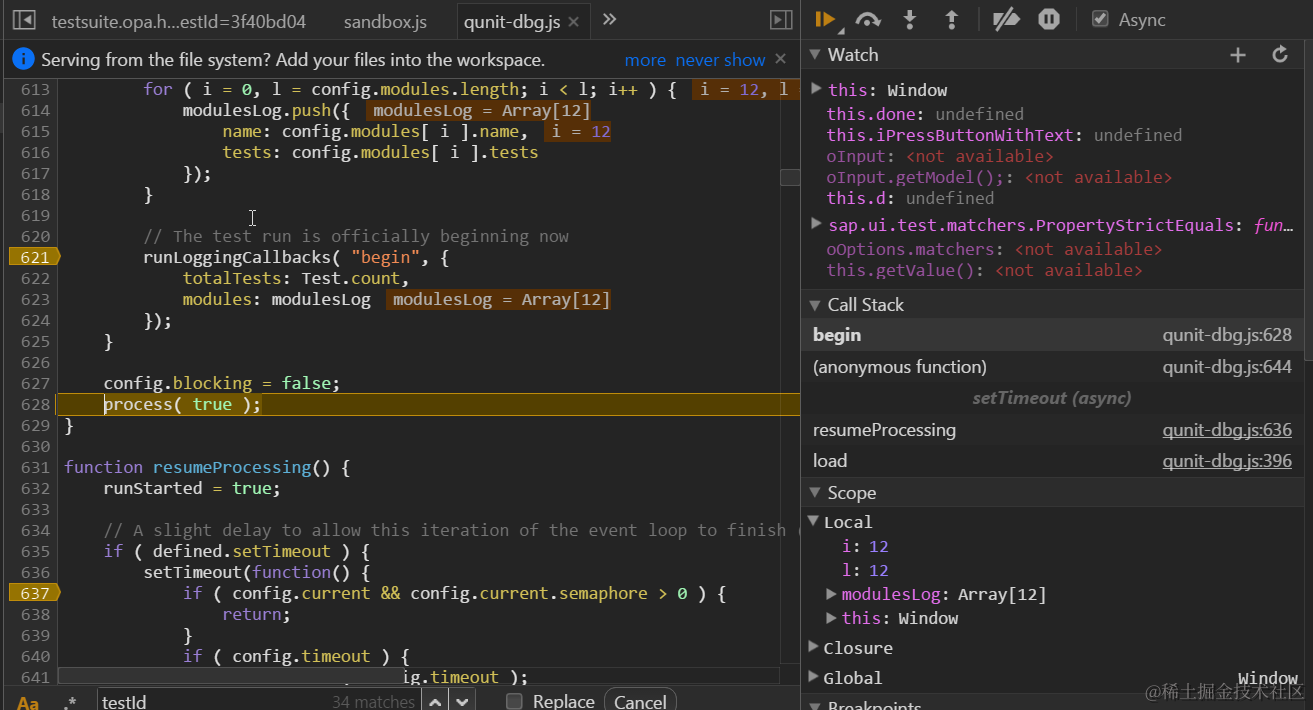
Task: Toggle regular expression search
Action: click(x=69, y=702)
